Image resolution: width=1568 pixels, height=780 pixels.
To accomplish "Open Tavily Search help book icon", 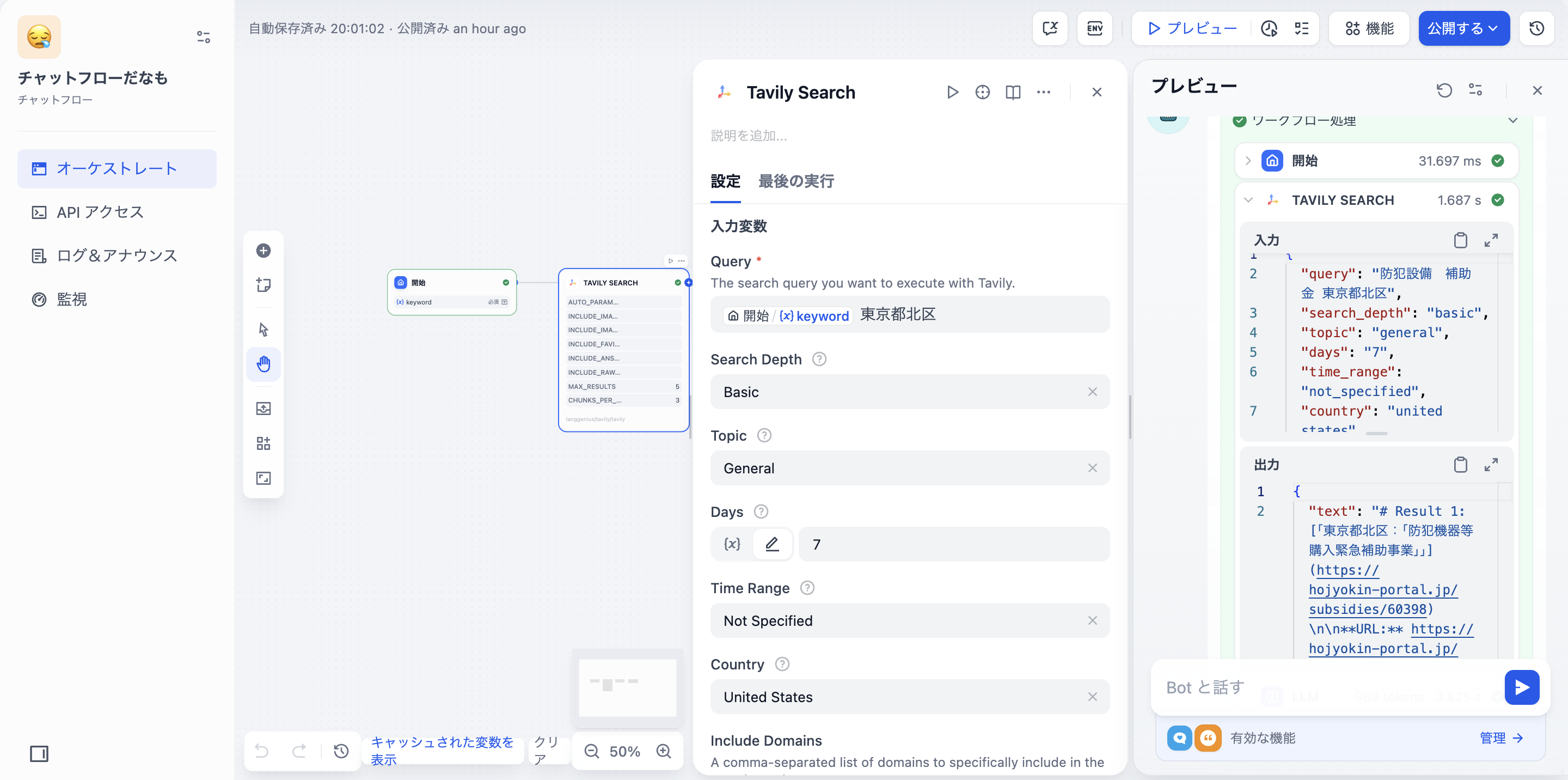I will coord(1013,92).
